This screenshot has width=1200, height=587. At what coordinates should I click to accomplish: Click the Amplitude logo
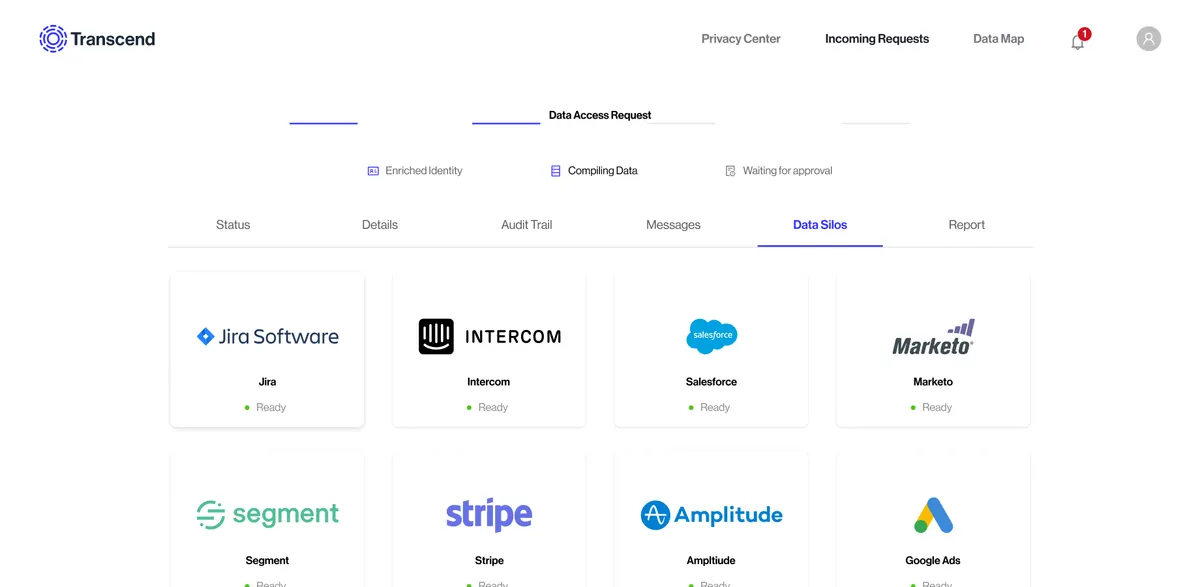tap(711, 515)
